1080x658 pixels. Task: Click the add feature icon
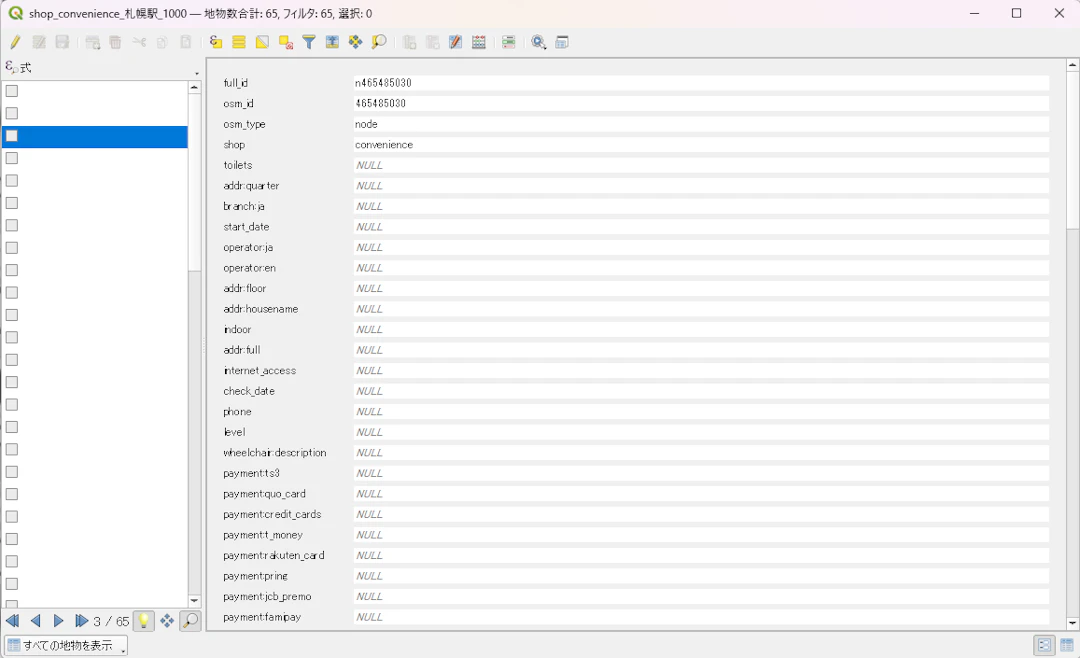click(x=92, y=42)
